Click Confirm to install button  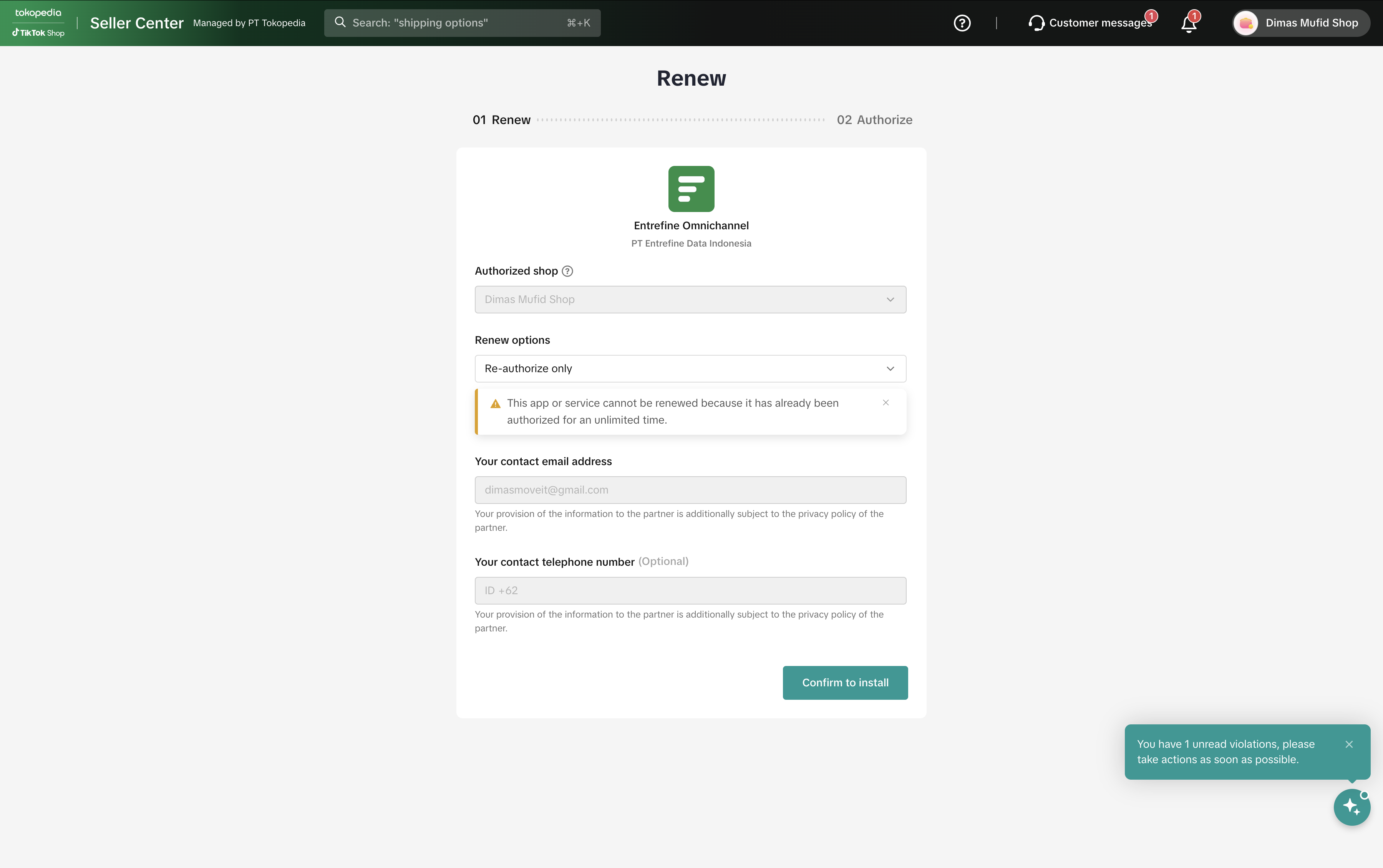[x=845, y=682]
